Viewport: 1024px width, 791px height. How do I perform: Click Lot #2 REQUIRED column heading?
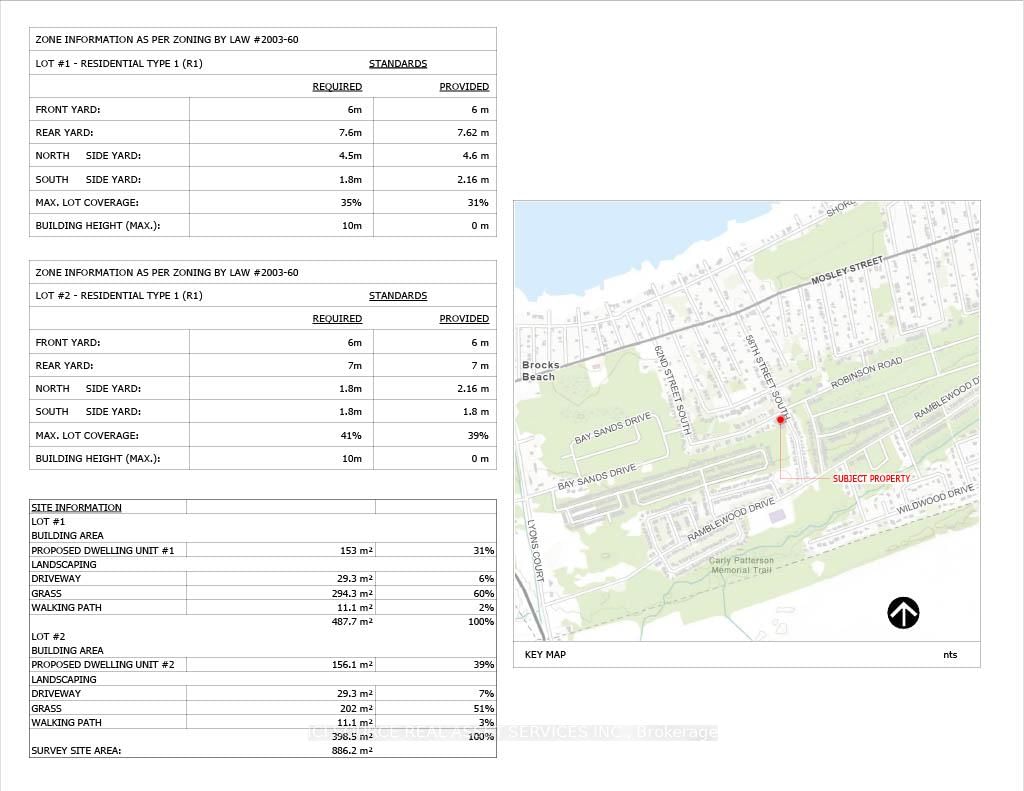click(x=337, y=319)
